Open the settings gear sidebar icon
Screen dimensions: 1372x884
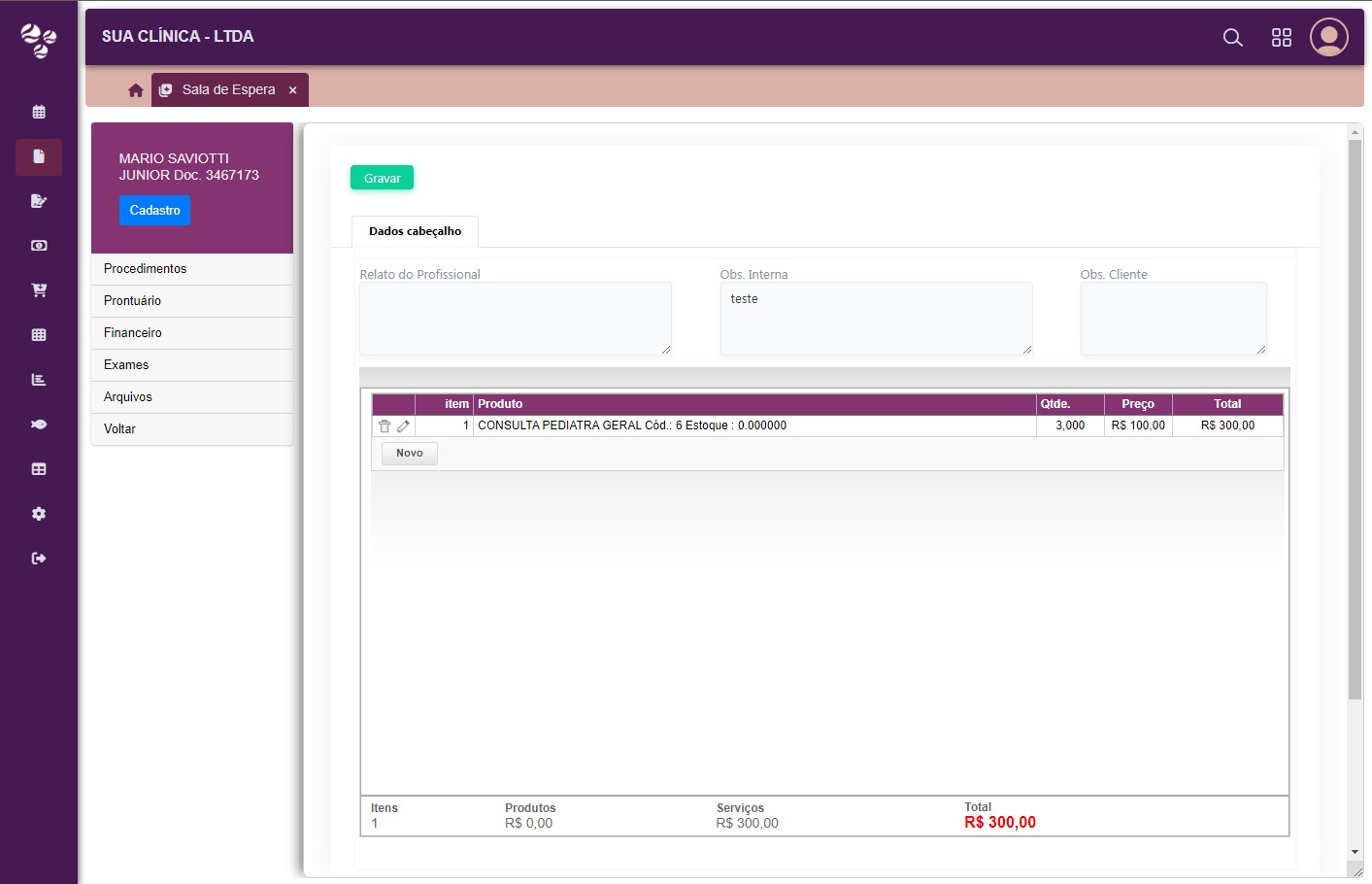39,514
